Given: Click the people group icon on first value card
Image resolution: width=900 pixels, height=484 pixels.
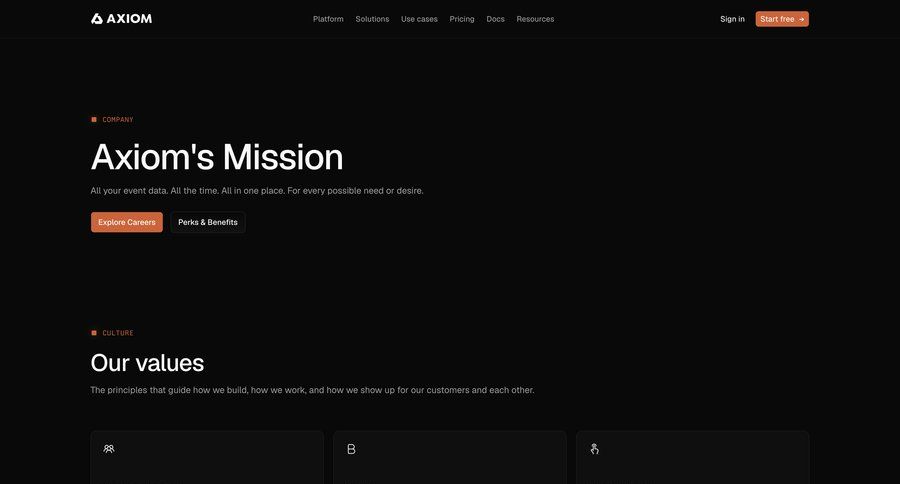Looking at the screenshot, I should pyautogui.click(x=109, y=449).
